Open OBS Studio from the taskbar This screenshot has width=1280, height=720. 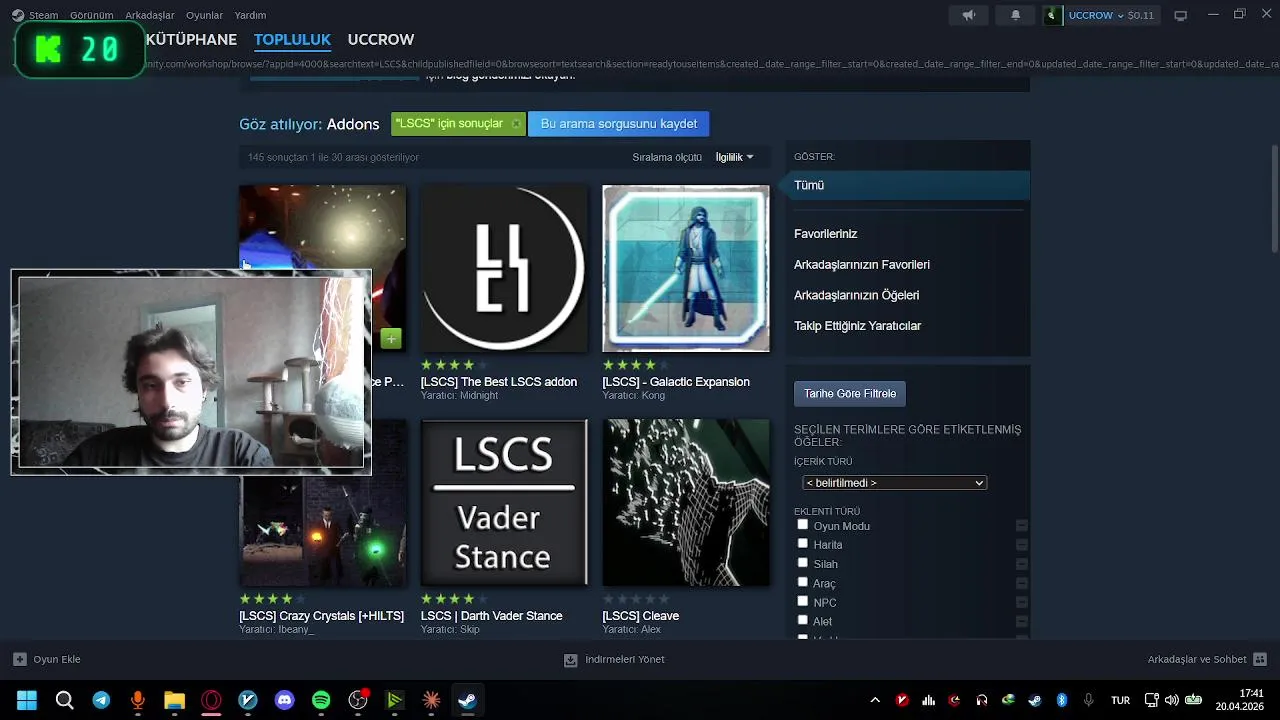click(x=358, y=700)
